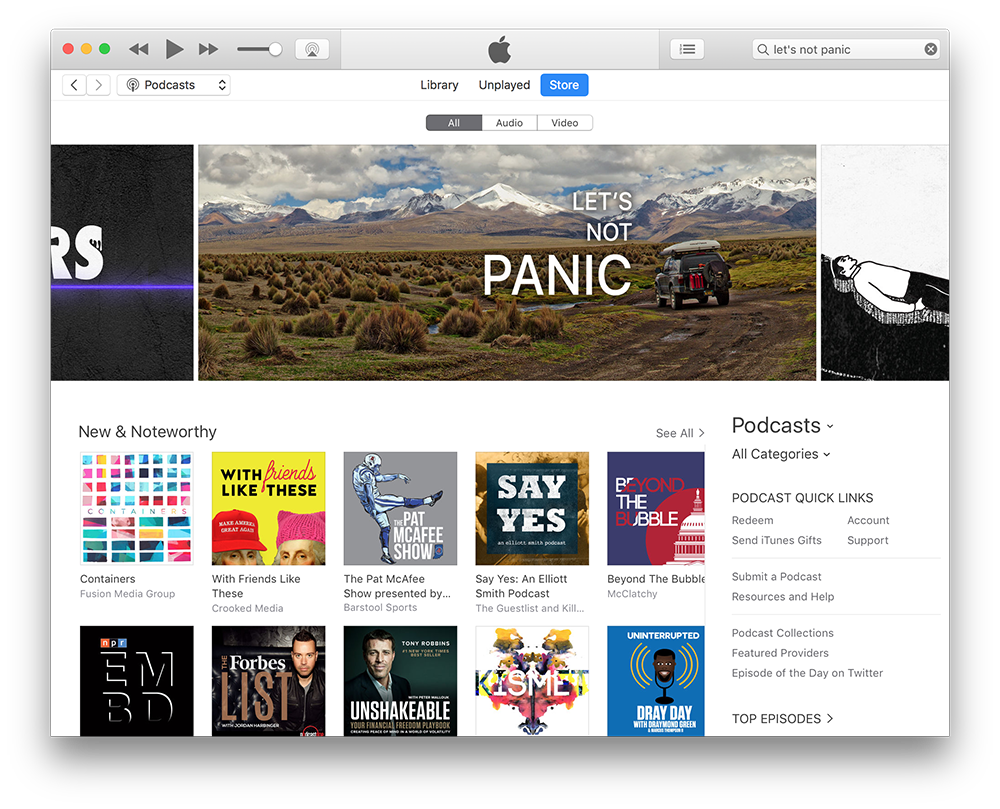Open The Forbes List artwork
Image resolution: width=1000 pixels, height=809 pixels.
(x=268, y=681)
